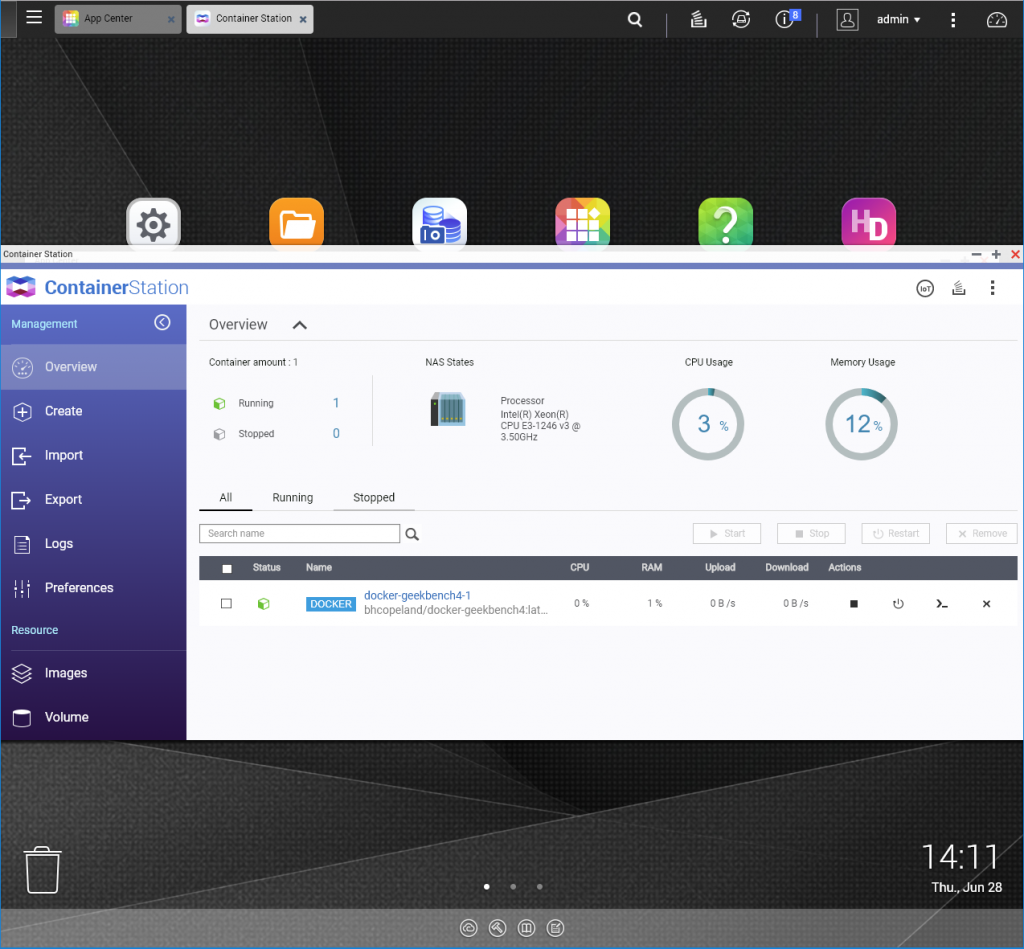Click the admin user profile icon

pos(847,20)
